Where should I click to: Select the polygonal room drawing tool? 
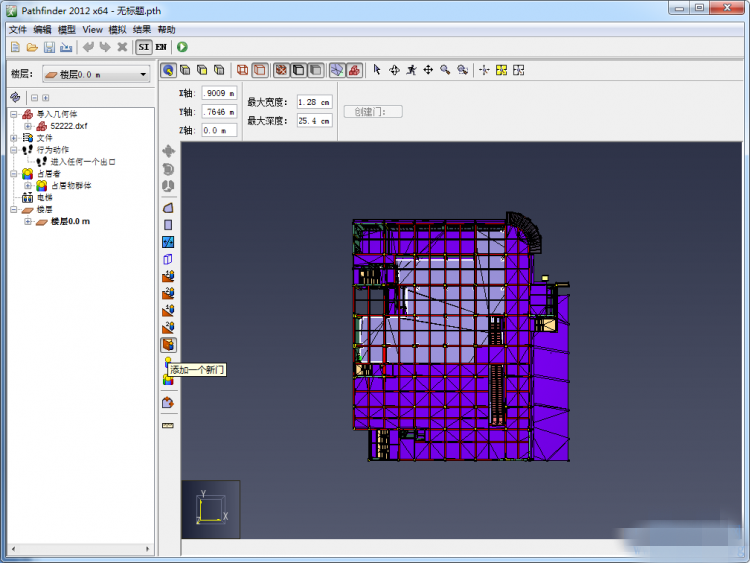click(168, 207)
